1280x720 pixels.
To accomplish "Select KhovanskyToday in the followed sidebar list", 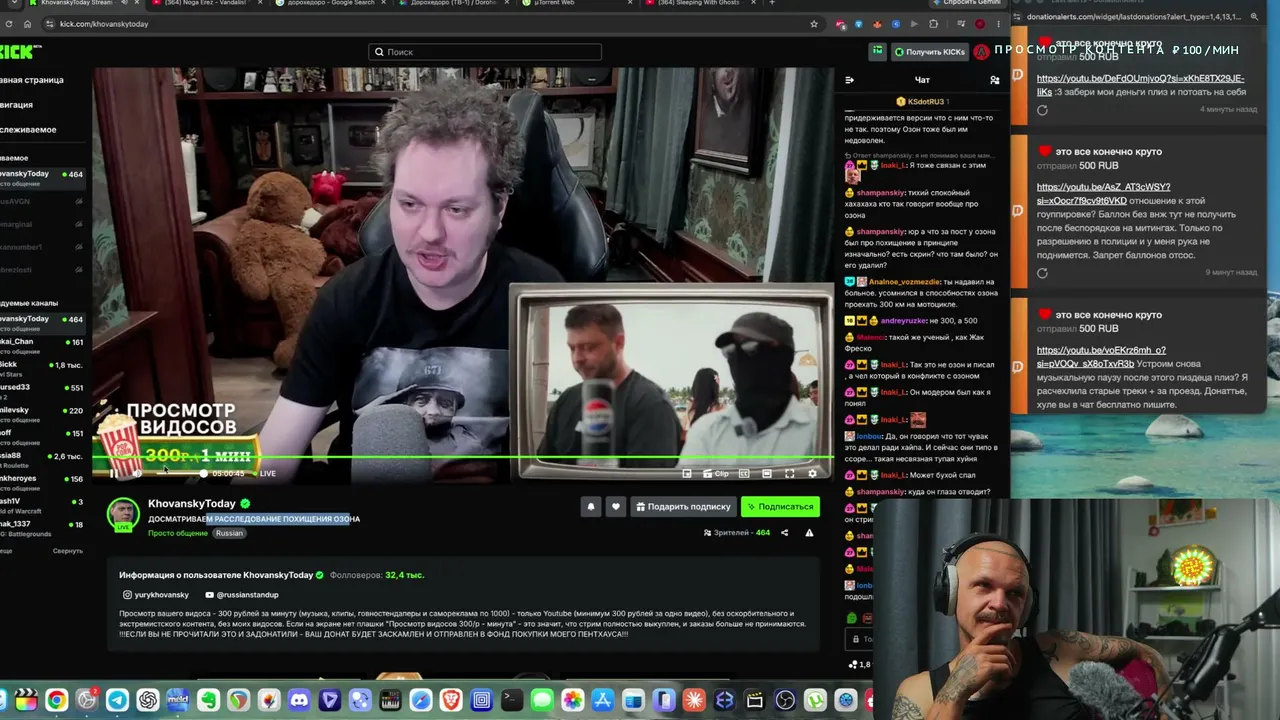I will coord(42,178).
